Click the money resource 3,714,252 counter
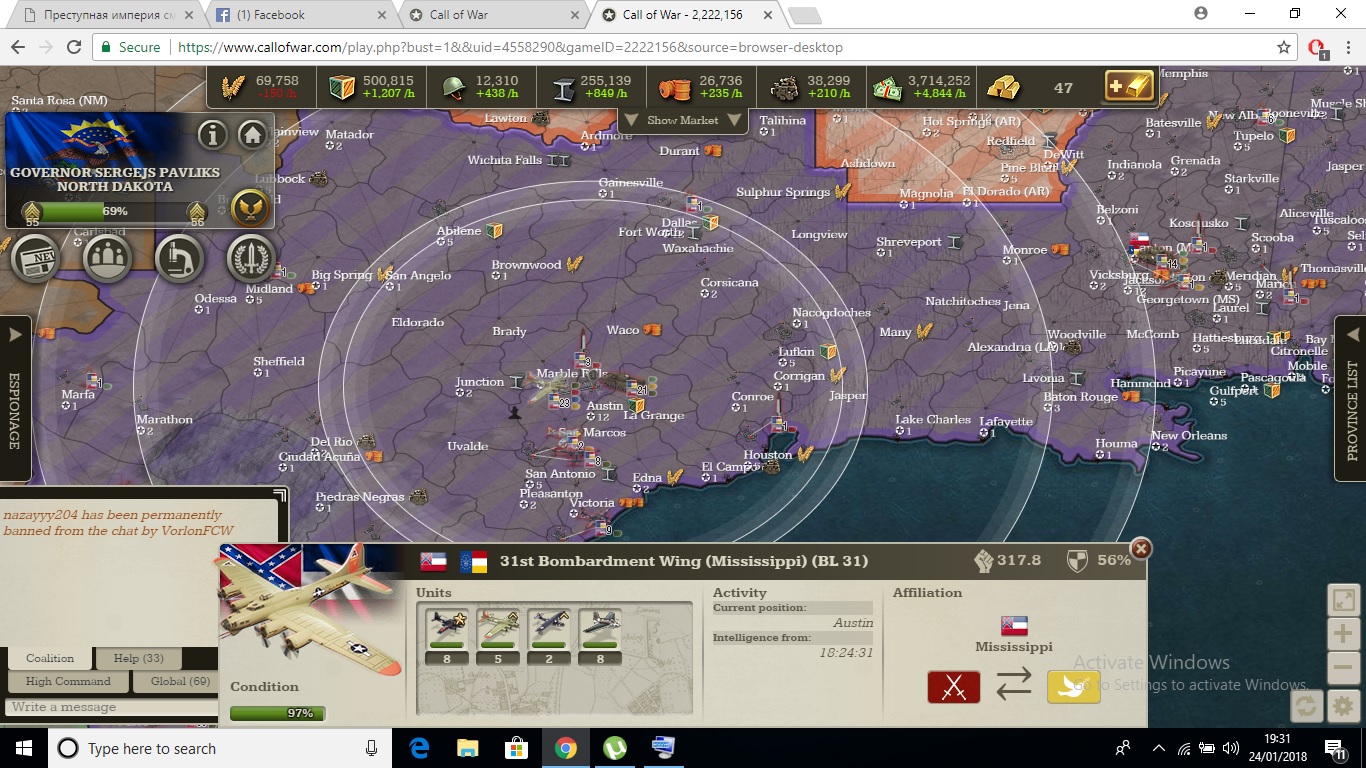The height and width of the screenshot is (768, 1366). (920, 87)
